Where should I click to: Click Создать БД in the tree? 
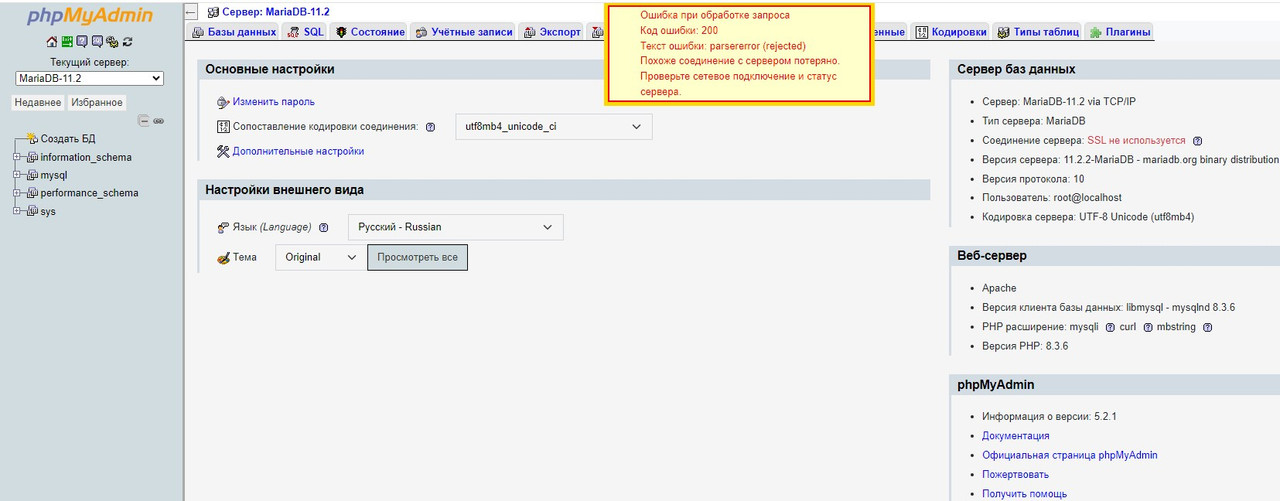coord(68,139)
